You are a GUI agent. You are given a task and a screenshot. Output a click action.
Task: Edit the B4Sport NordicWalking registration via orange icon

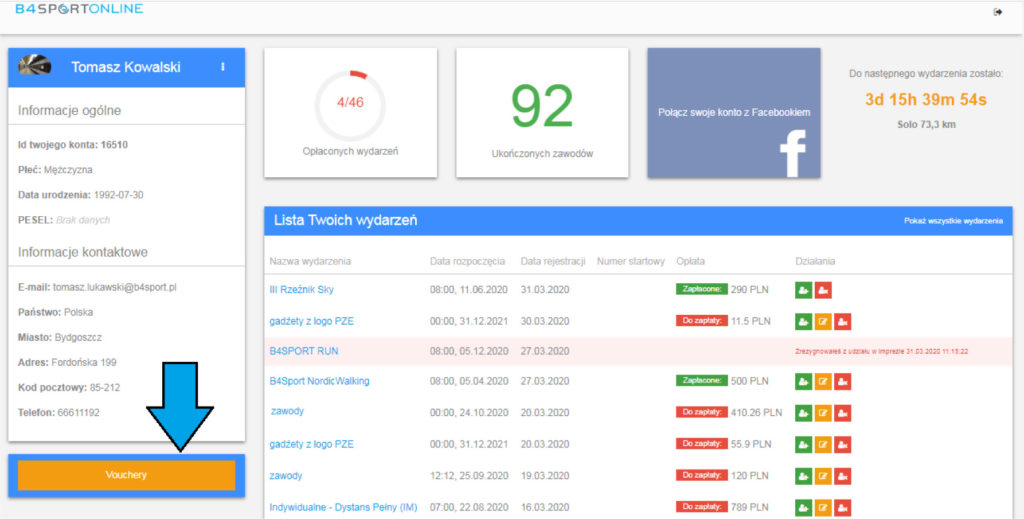tap(823, 381)
